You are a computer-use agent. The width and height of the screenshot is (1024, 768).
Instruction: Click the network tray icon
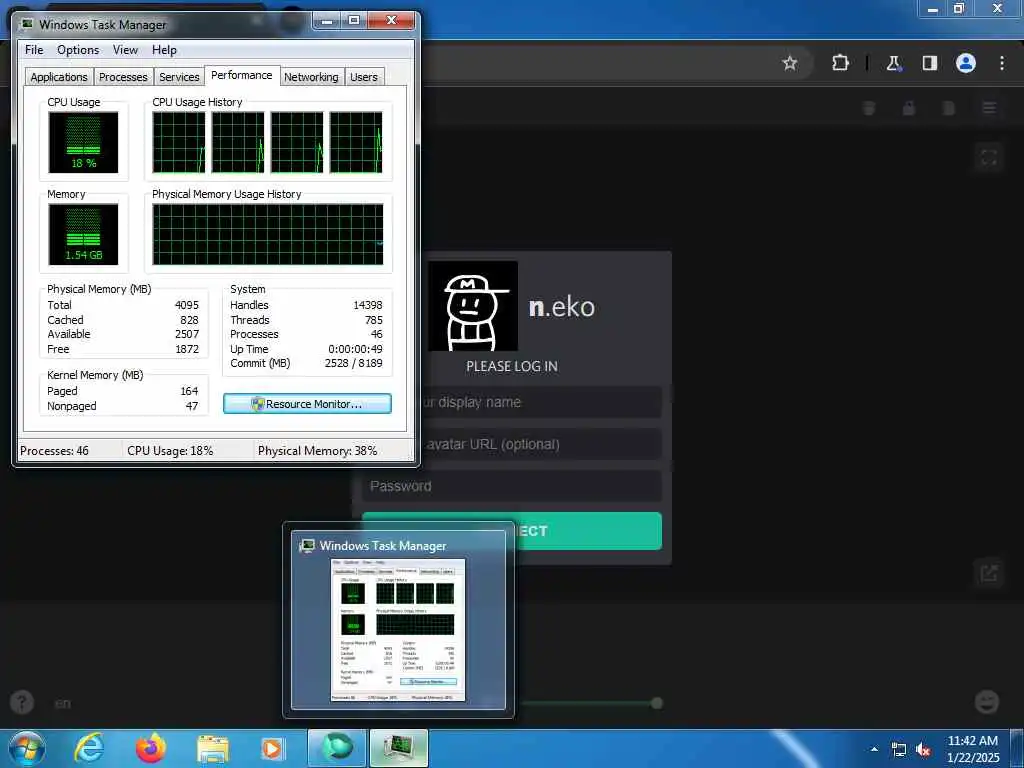pos(899,750)
